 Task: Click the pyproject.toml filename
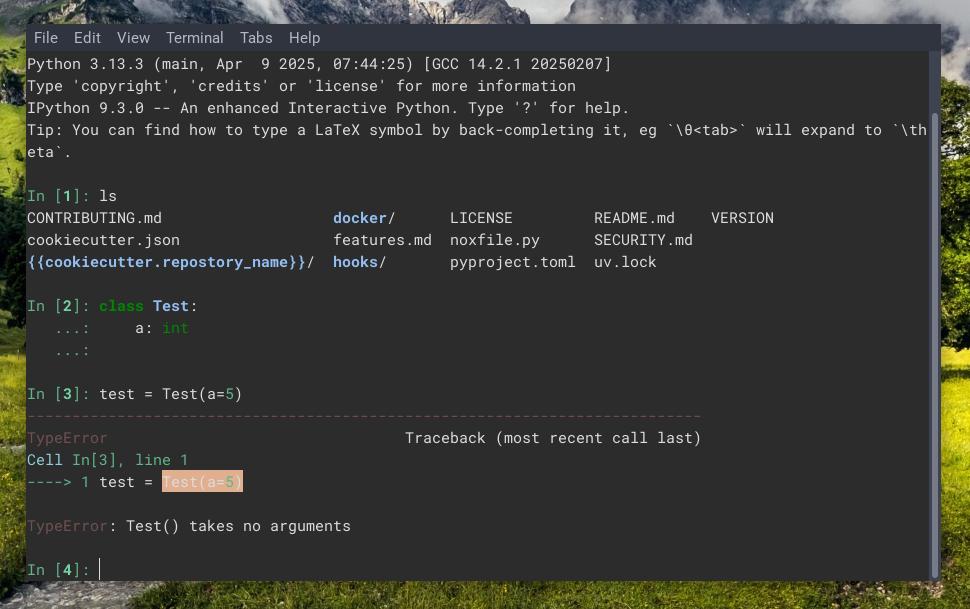point(514,261)
